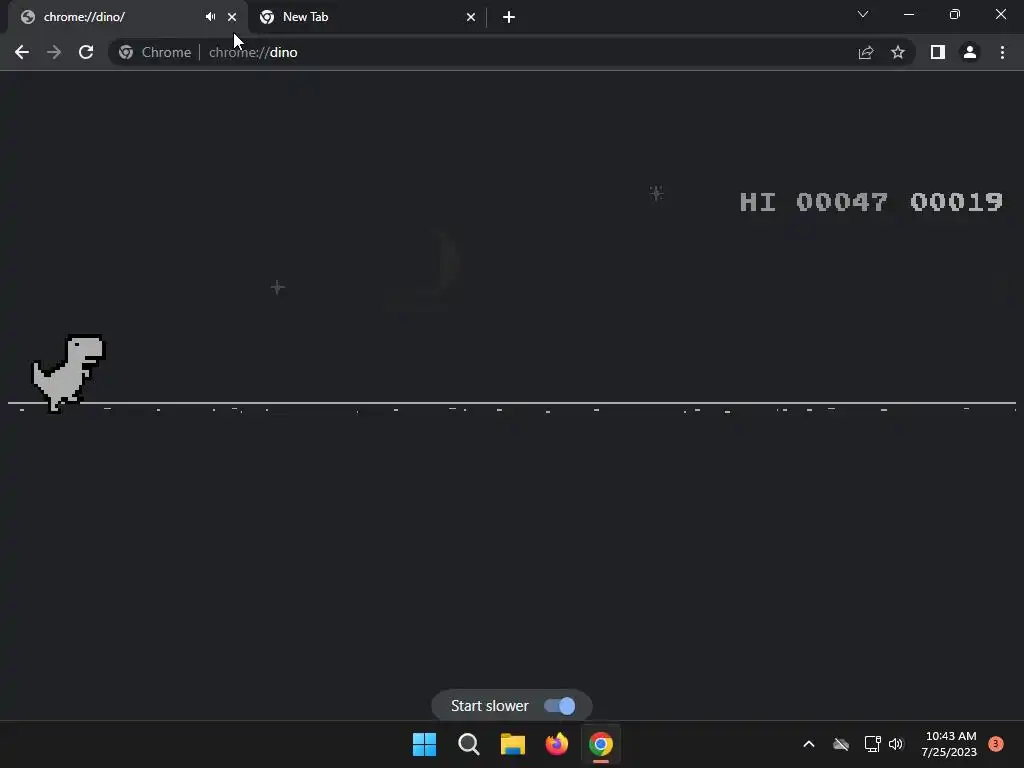Open network status tray icon
Image resolution: width=1024 pixels, height=768 pixels.
pos(872,744)
